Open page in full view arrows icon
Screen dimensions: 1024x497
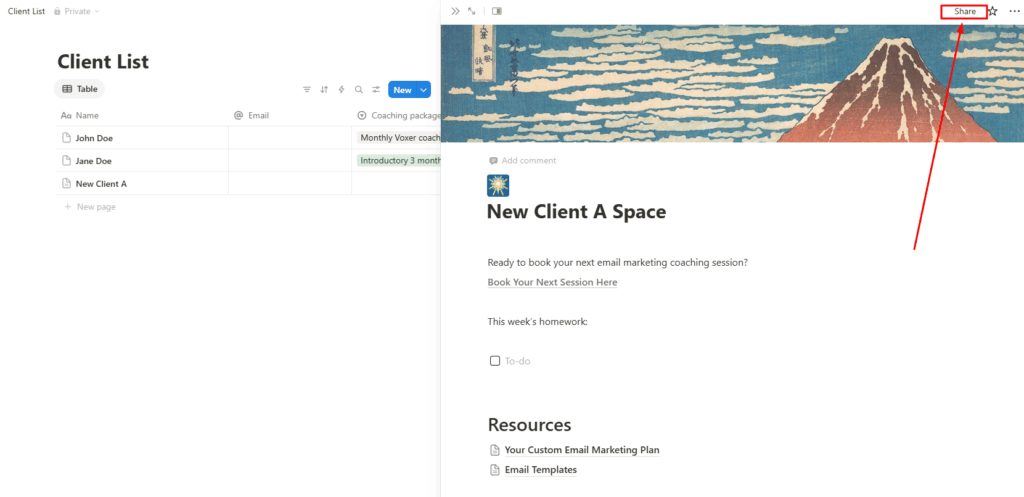472,11
